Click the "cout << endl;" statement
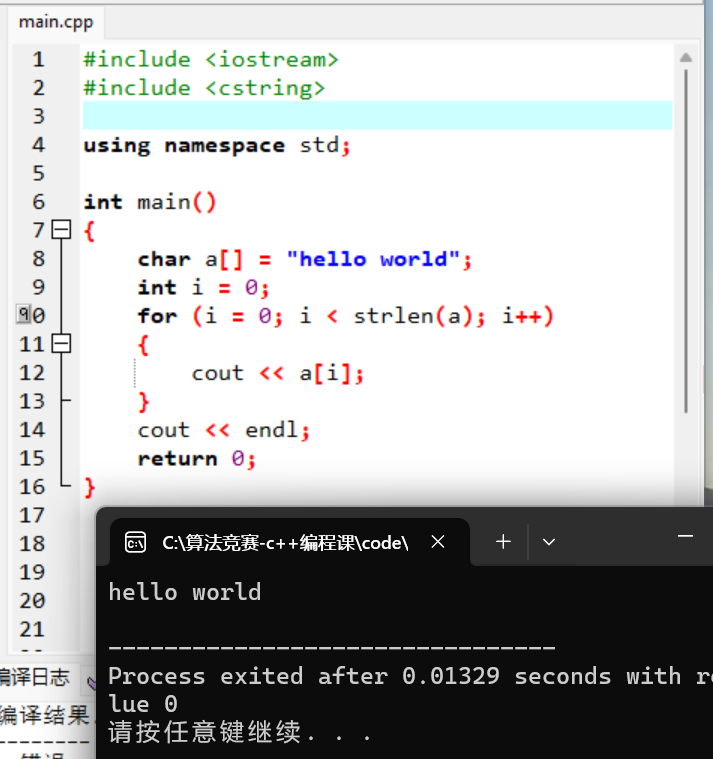 (x=224, y=430)
